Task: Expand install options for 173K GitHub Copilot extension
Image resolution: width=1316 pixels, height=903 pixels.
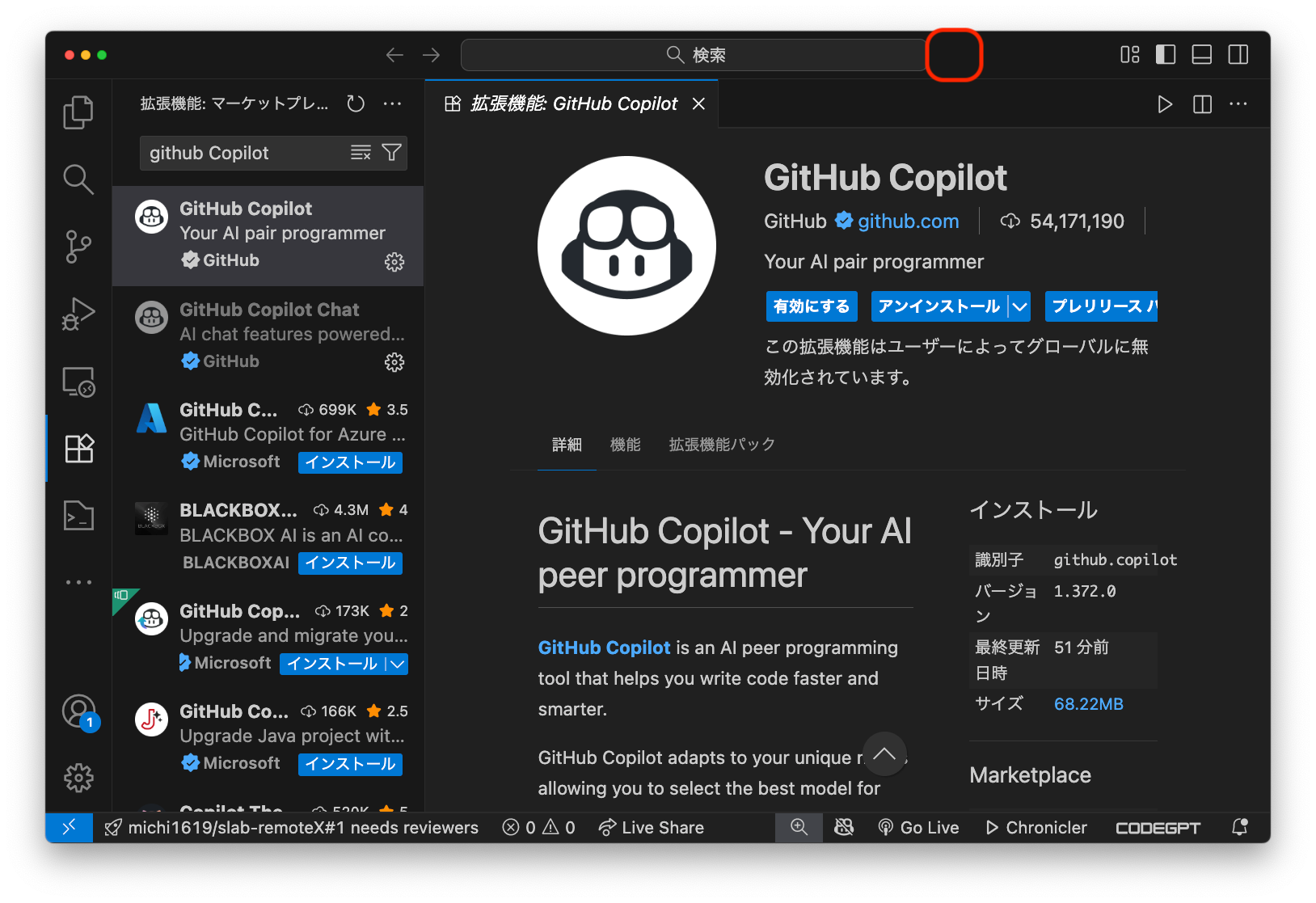Action: click(397, 664)
